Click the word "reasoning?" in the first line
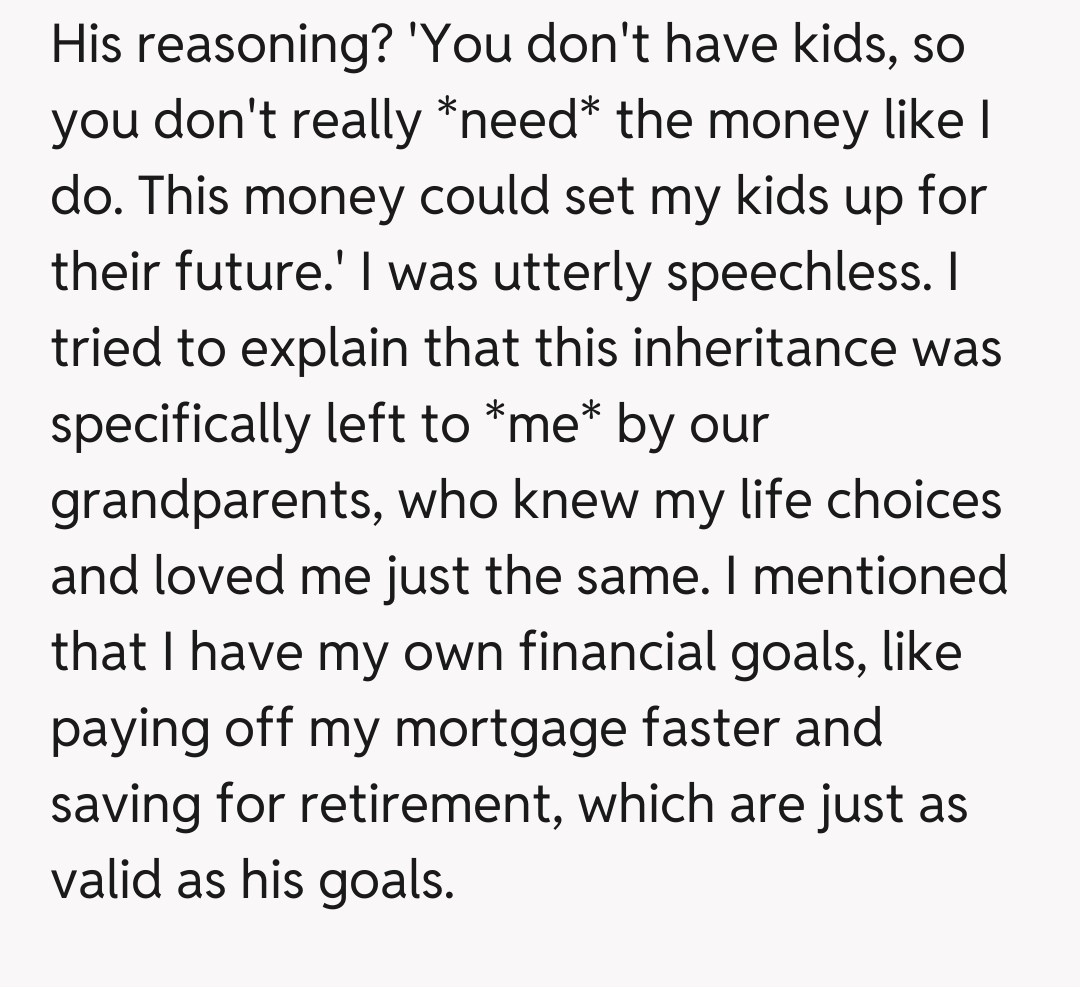1080x987 pixels. coord(258,47)
